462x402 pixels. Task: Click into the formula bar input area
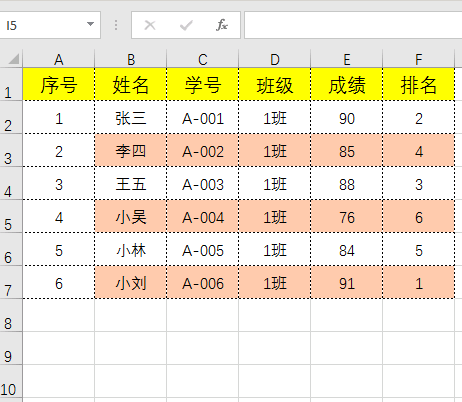353,25
